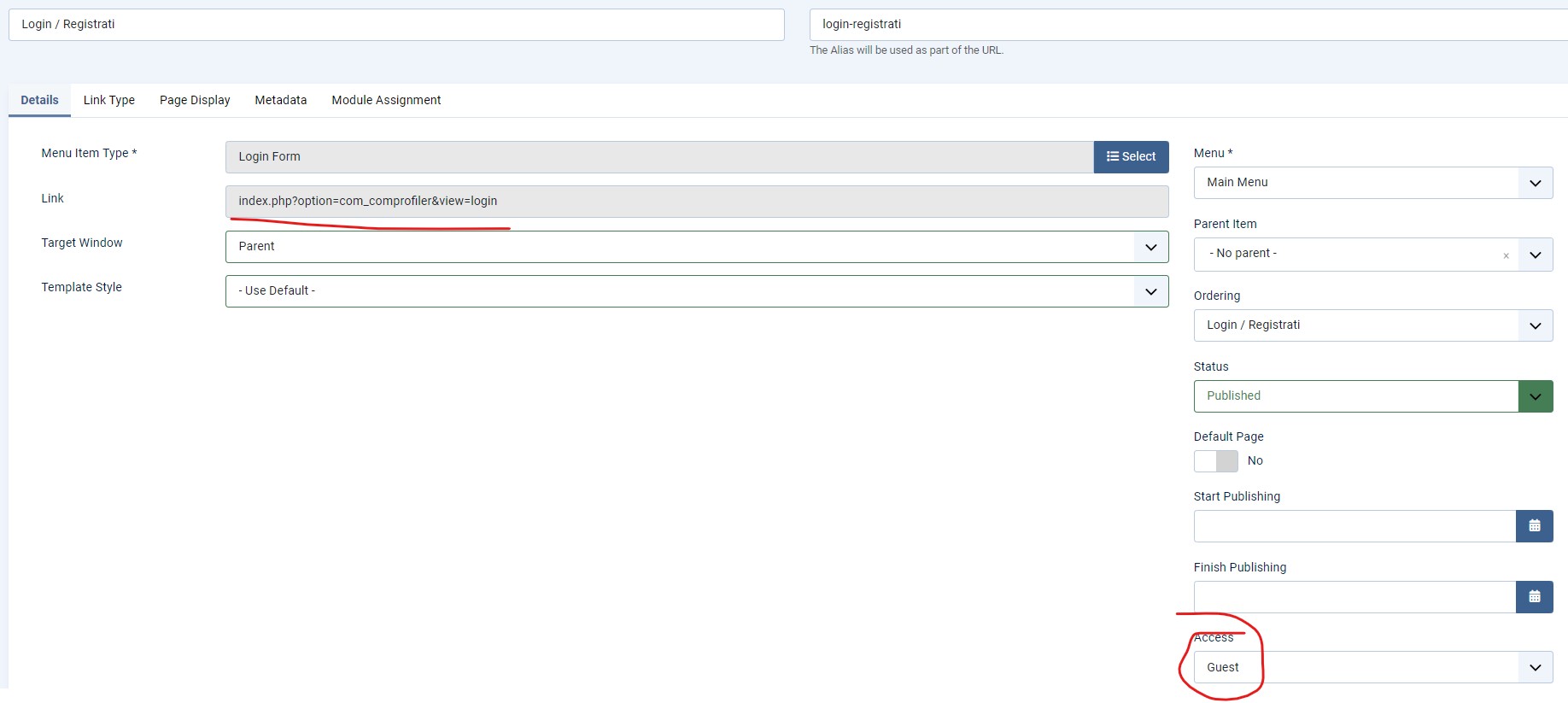
Task: Click the alias field login-registrati
Action: coord(1189,25)
